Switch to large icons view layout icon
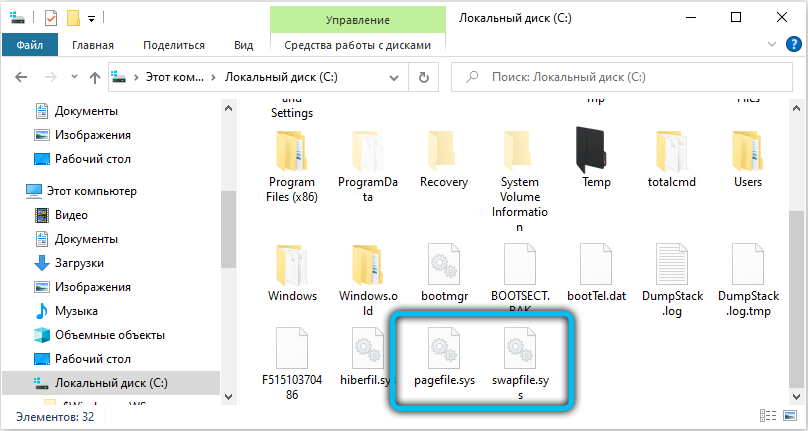Viewport: 808px width, 431px height. (x=790, y=416)
